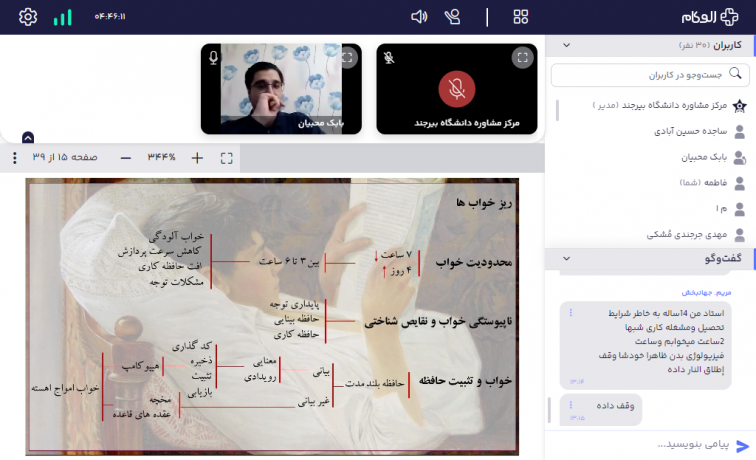Click the search magnifier icon in users

tap(735, 73)
